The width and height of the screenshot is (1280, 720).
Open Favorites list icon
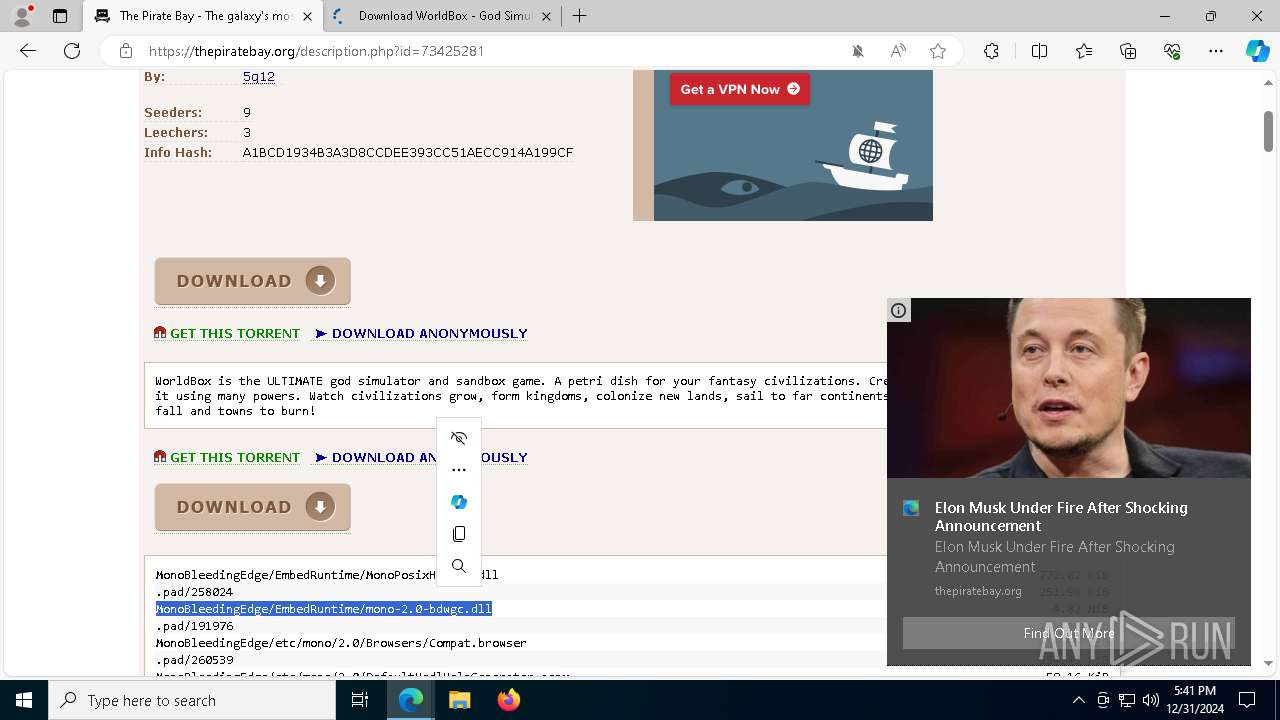tap(1084, 51)
